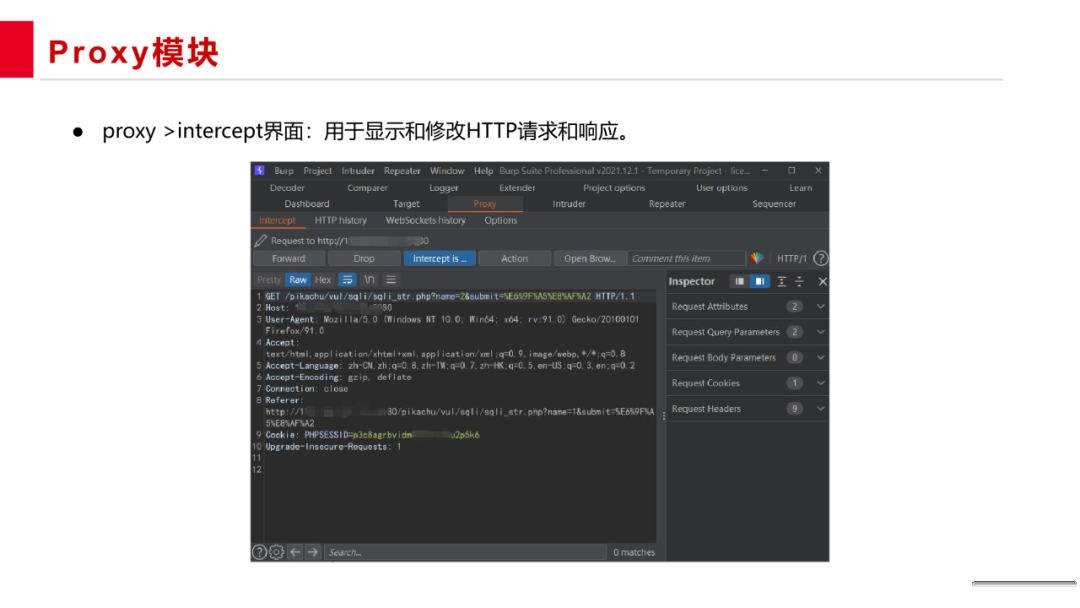1080x608 pixels.
Task: Click the pencil edit target icon
Action: [260, 240]
